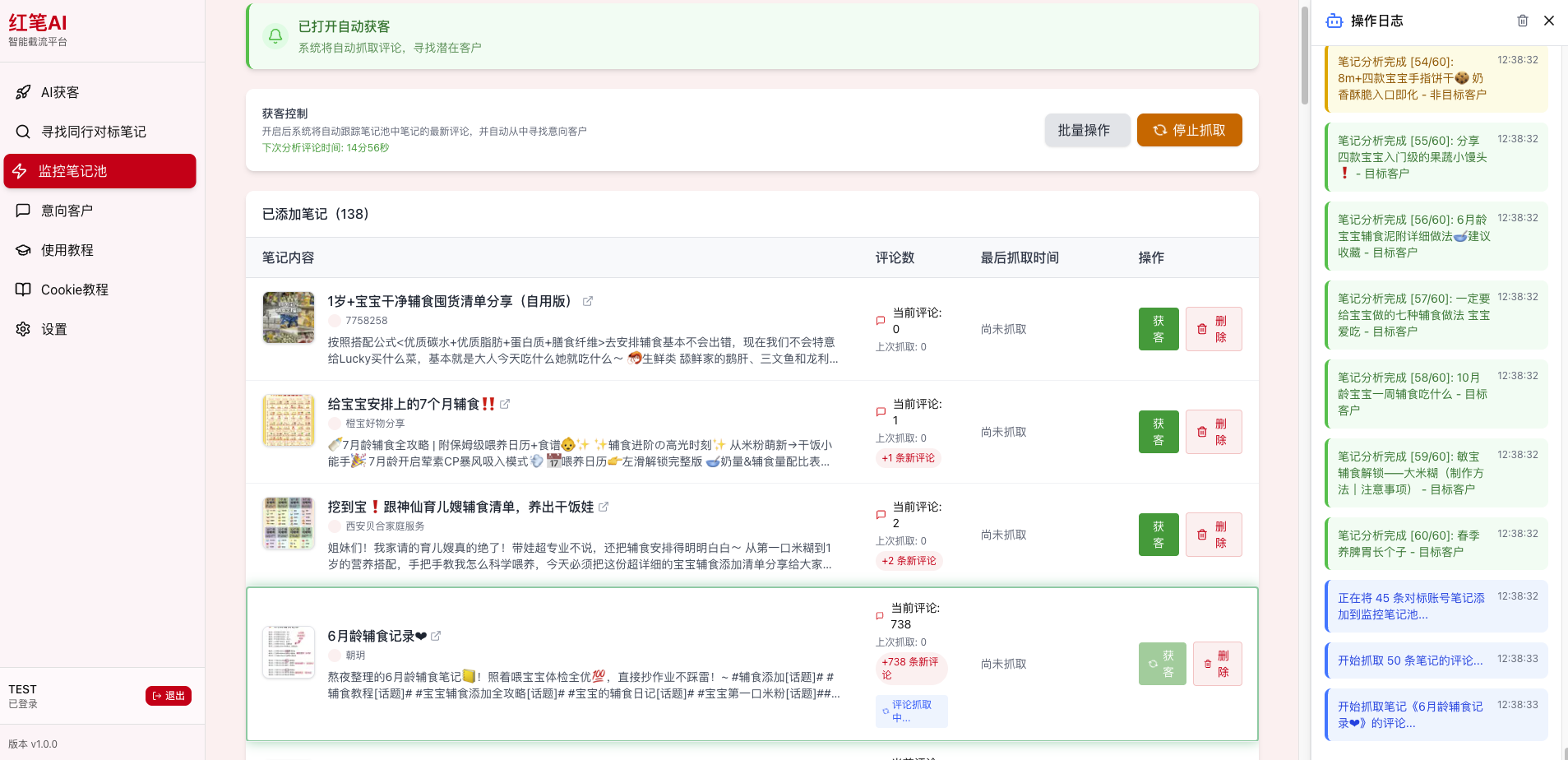The height and width of the screenshot is (760, 1568).
Task: Click the 笔记内容 column header
Action: point(288,257)
